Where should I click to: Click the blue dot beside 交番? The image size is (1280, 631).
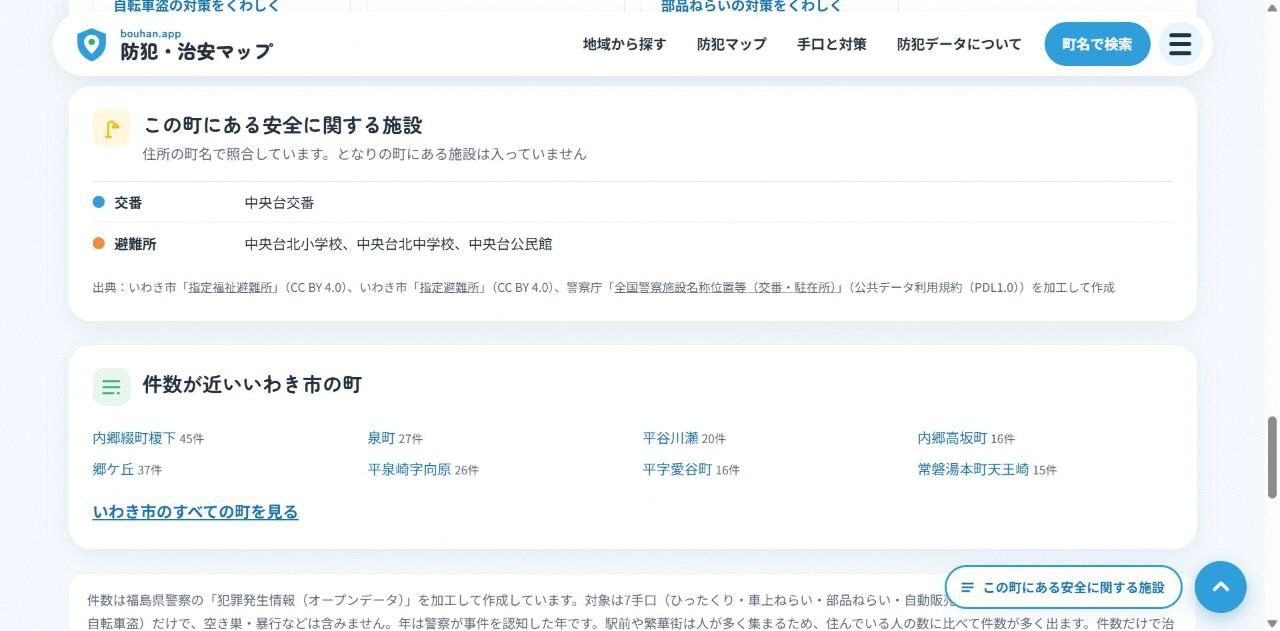click(99, 202)
